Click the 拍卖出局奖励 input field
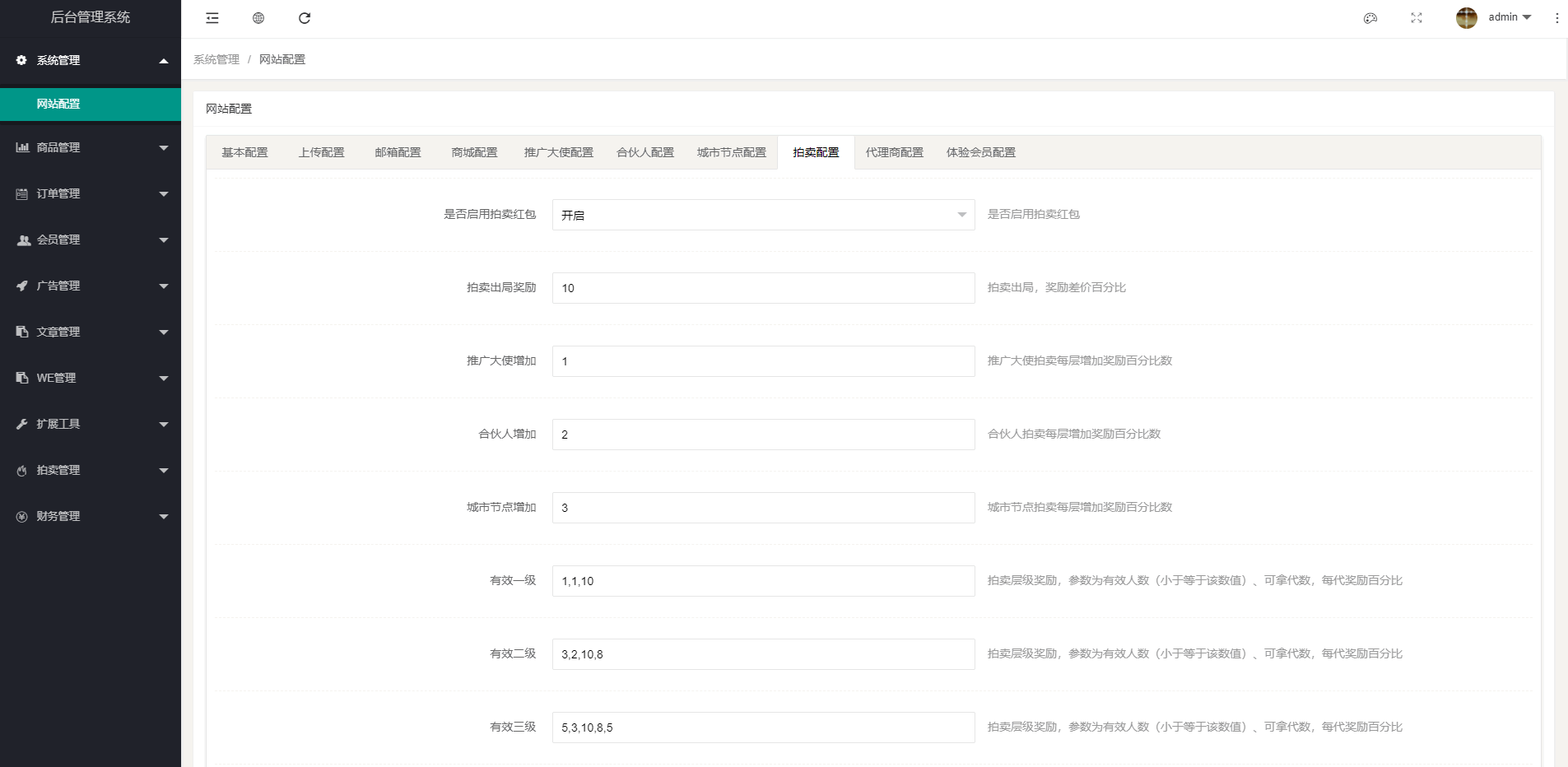The image size is (1568, 767). click(763, 288)
